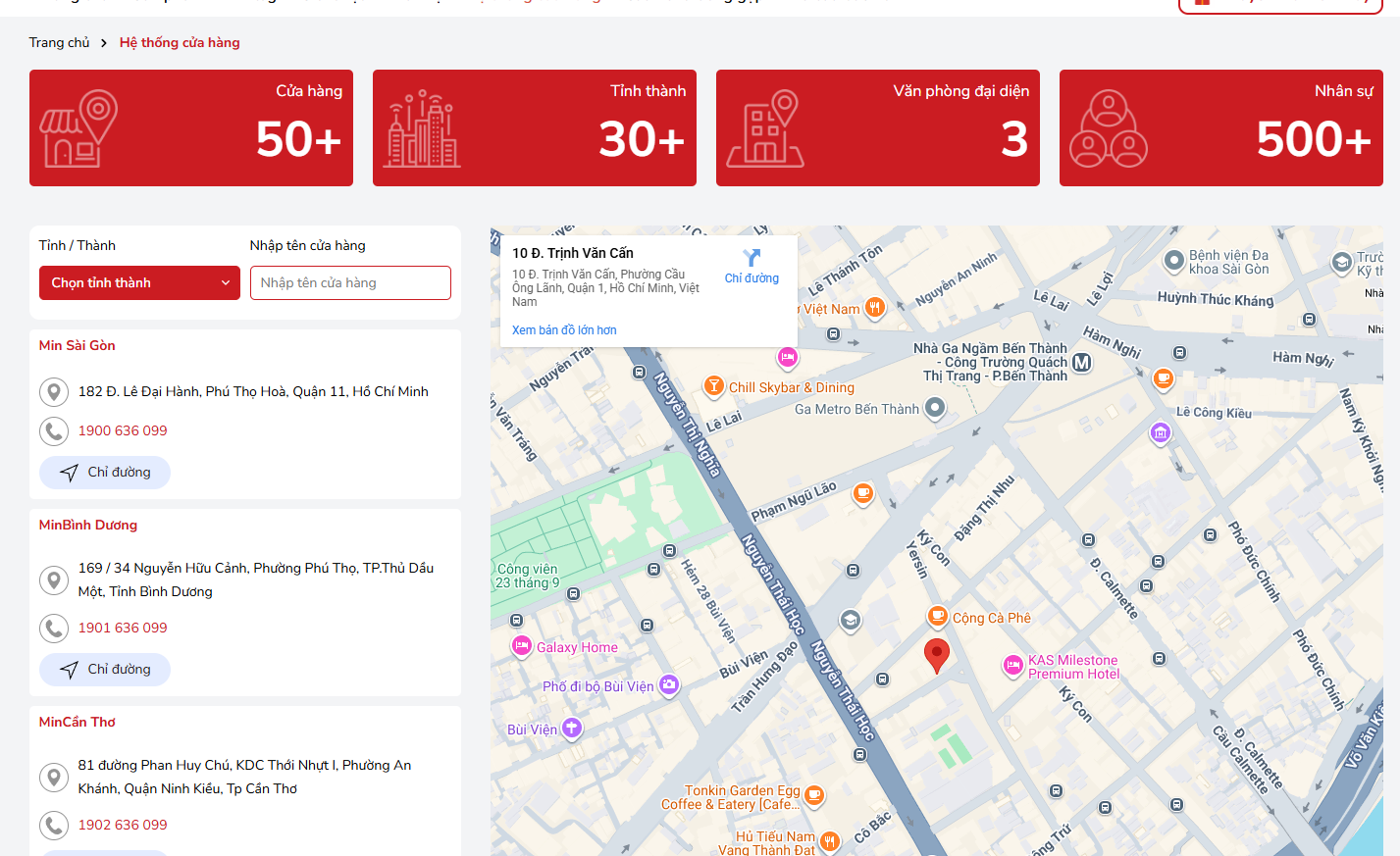Select the Cửa hàng 50+ stat card
Image resolution: width=1400 pixels, height=856 pixels.
coord(191,127)
